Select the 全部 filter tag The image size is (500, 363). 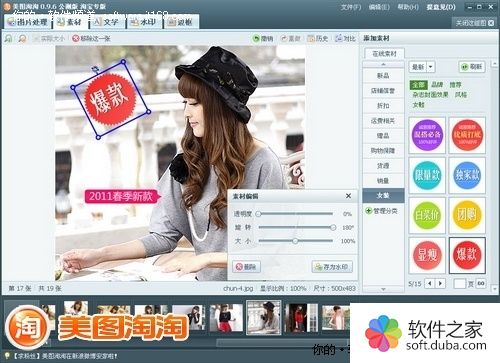[418, 85]
